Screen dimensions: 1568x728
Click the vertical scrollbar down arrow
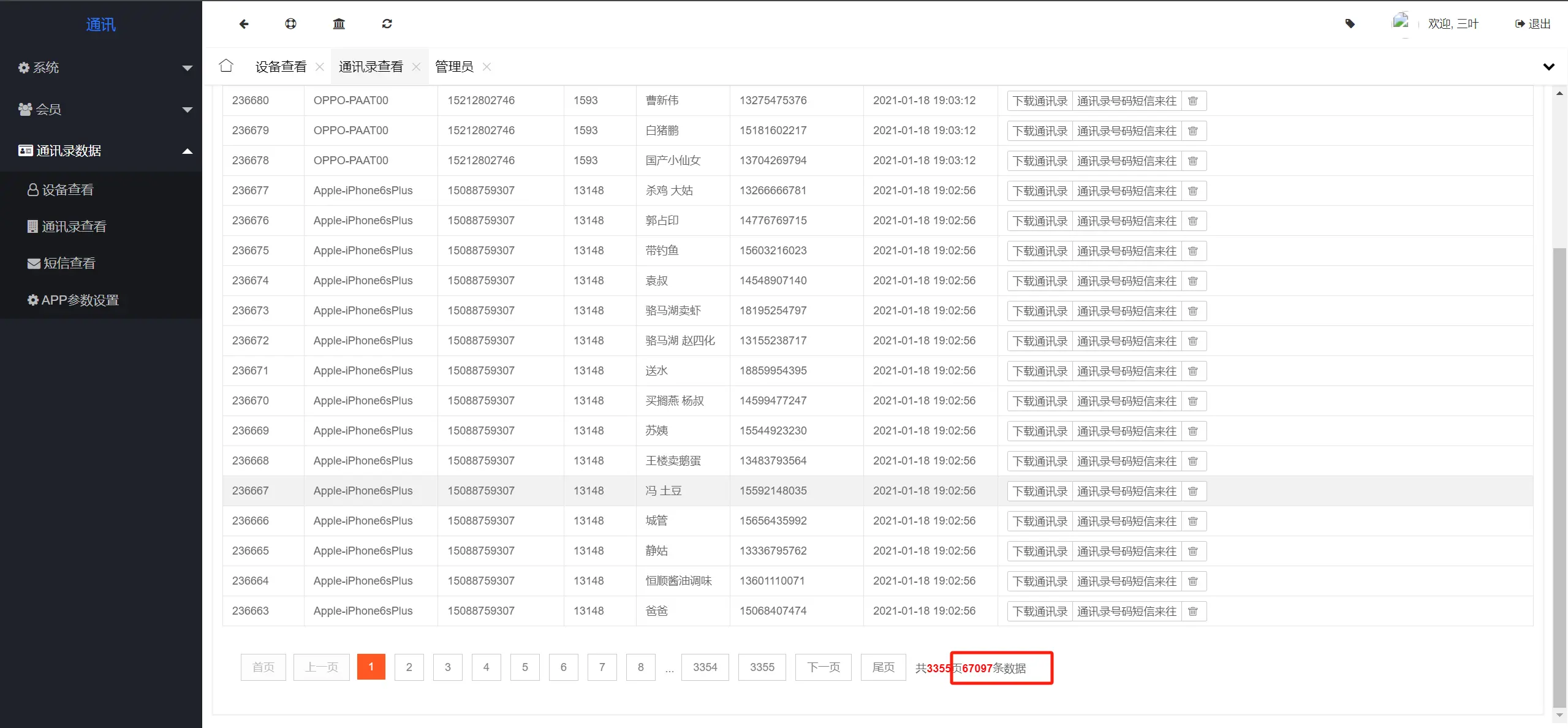point(1559,715)
